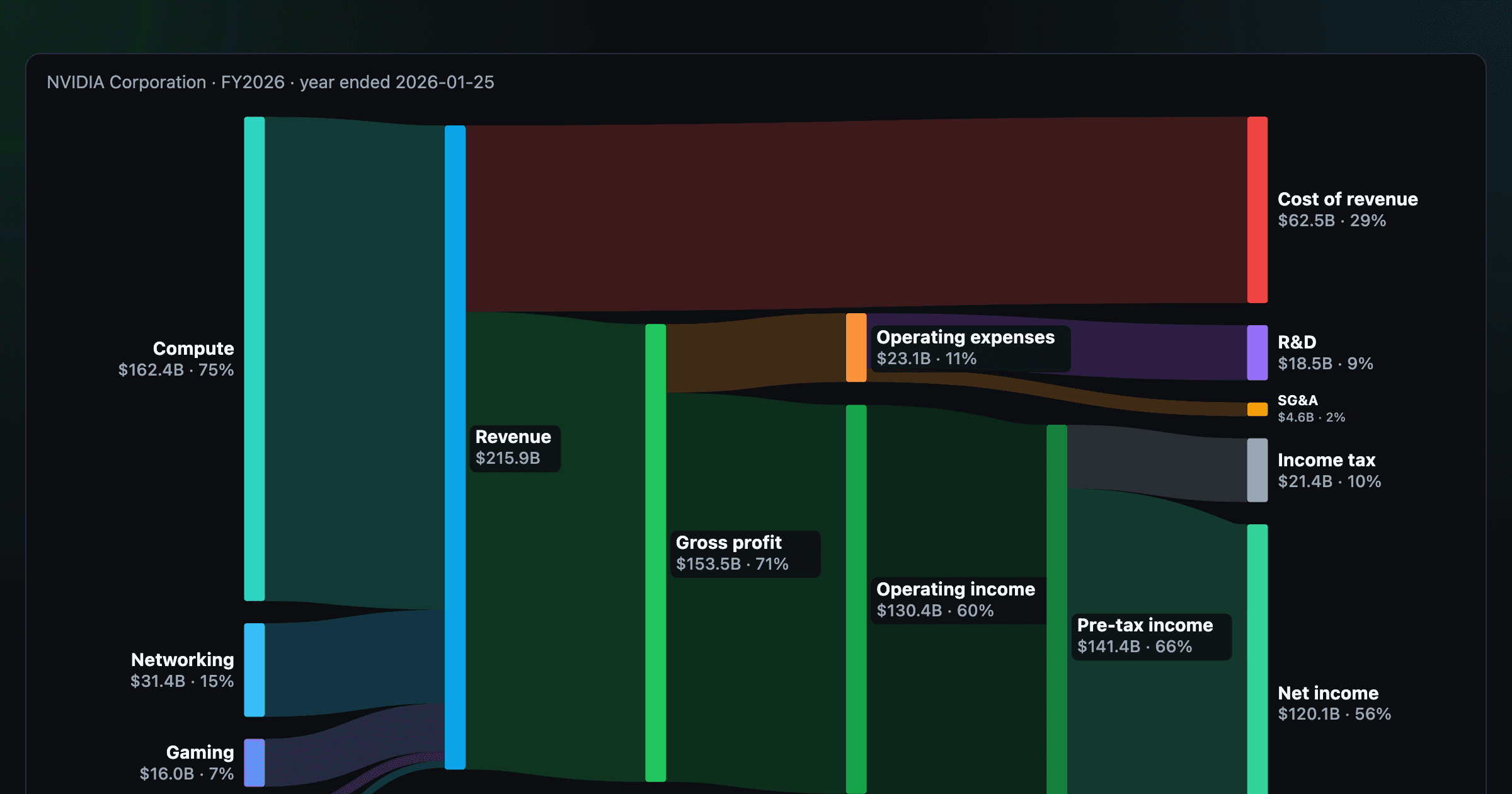Click the R&D $18.5B label
This screenshot has width=1512, height=794.
(1326, 353)
